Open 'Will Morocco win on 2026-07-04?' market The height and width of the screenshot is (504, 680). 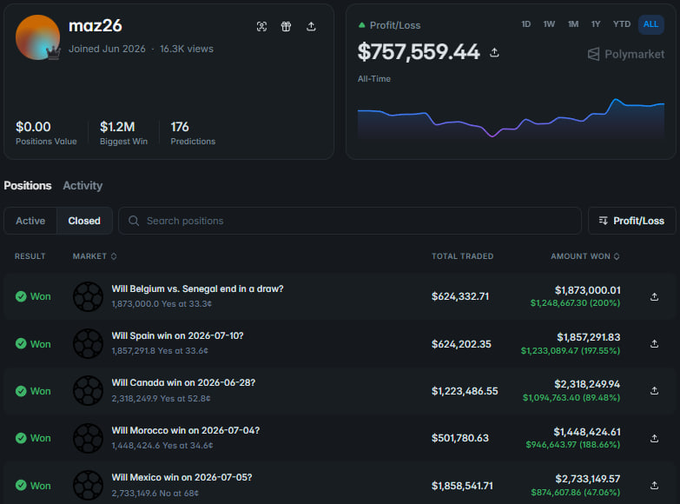tap(186, 430)
